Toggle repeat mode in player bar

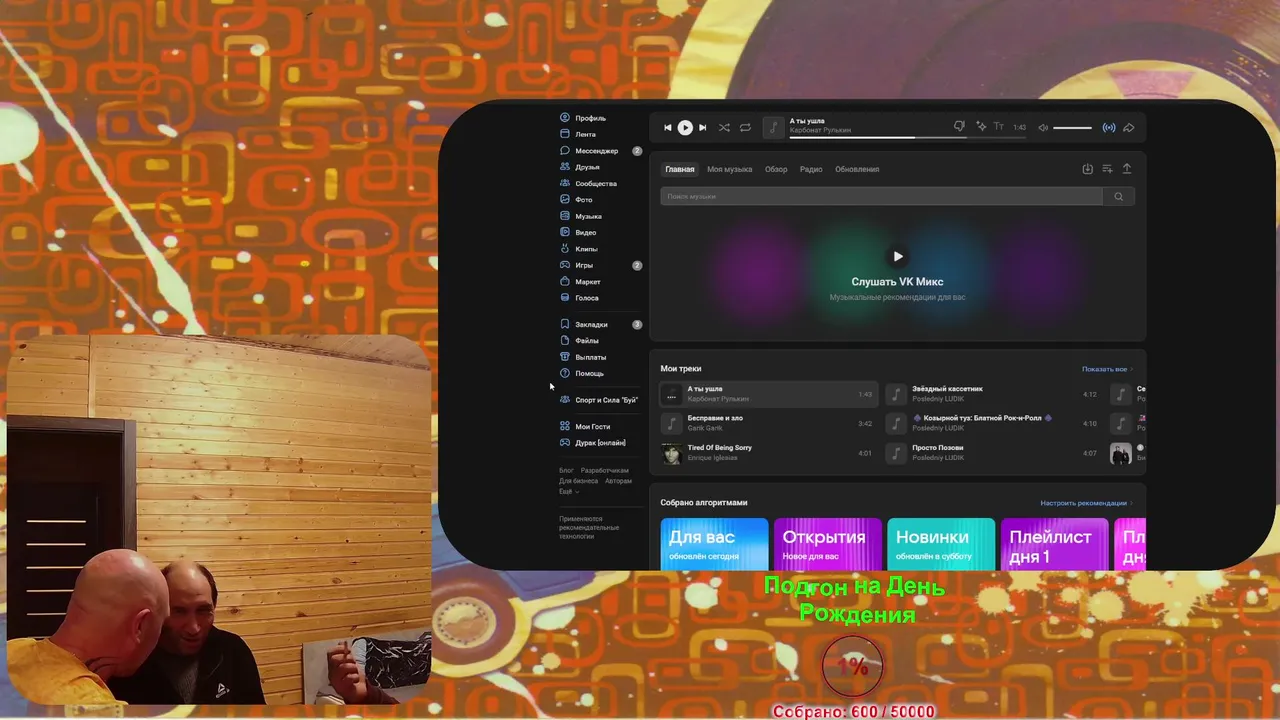pos(745,128)
